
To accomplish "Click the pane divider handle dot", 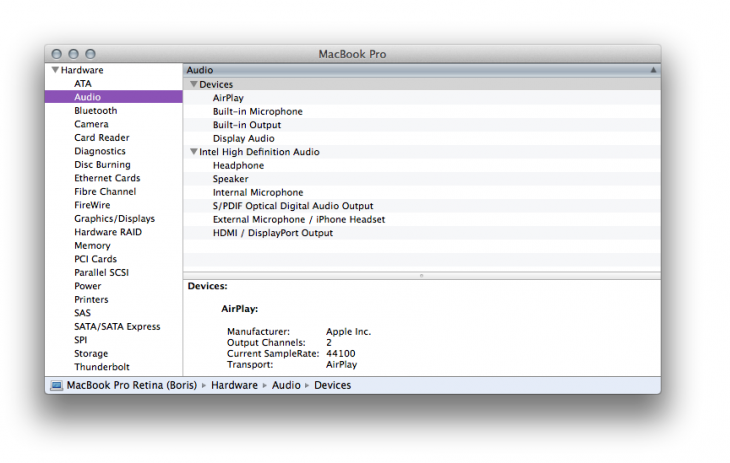I will (421, 276).
